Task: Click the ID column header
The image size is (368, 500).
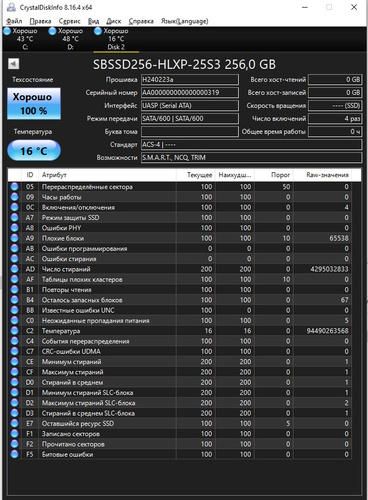Action: tap(30, 175)
